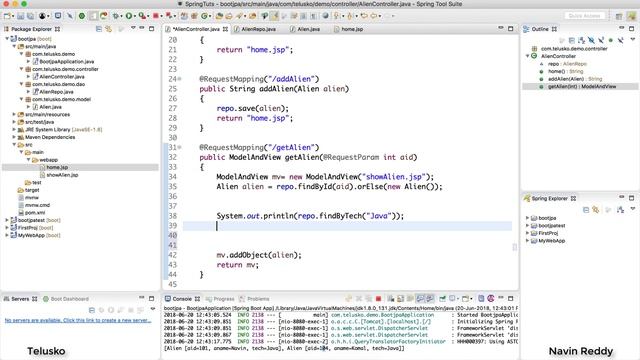This screenshot has height=360, width=640.
Task: Toggle Scroll Lock in Console toolbar
Action: point(400,298)
